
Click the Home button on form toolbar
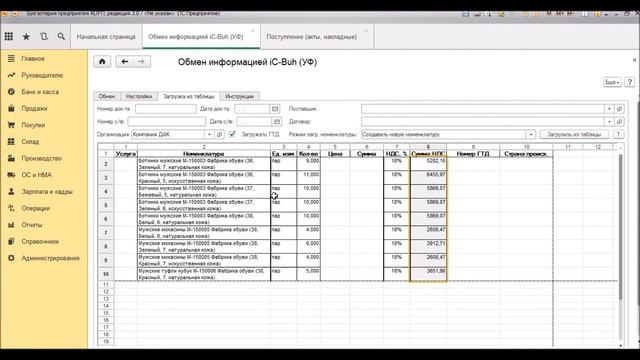102,62
